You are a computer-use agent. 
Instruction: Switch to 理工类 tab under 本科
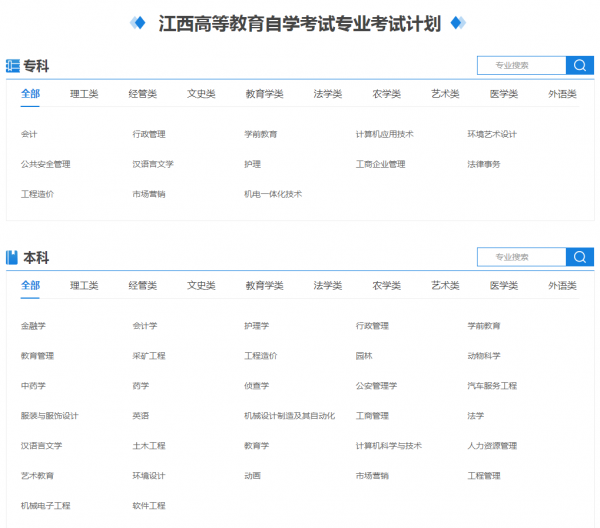click(84, 285)
